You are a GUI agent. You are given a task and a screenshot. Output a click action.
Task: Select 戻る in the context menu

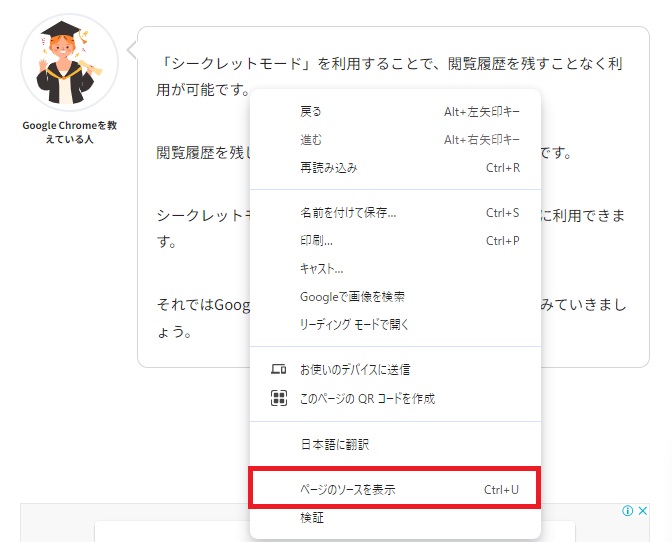click(x=395, y=112)
